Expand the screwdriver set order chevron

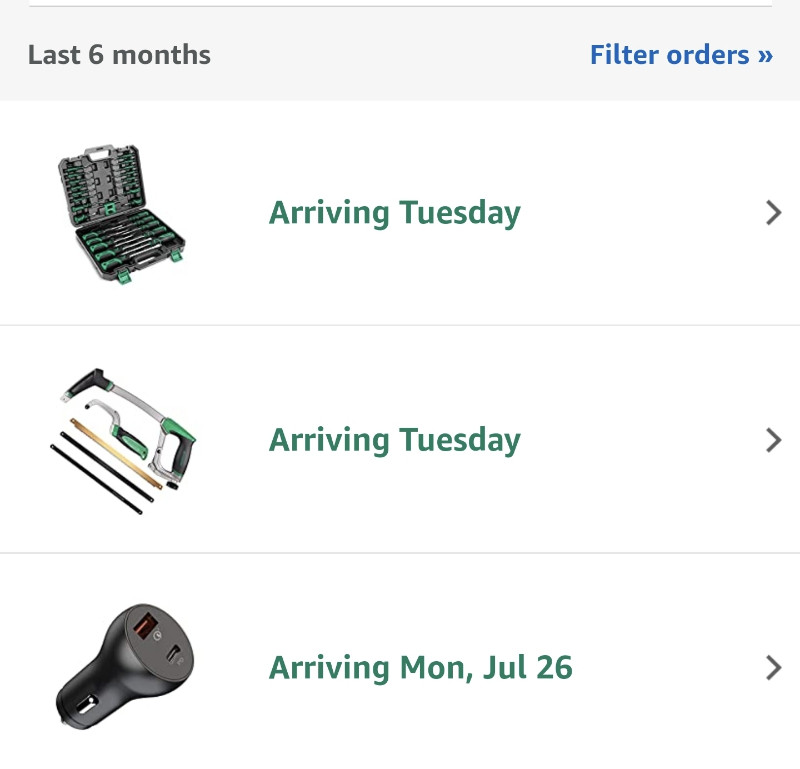tap(773, 213)
